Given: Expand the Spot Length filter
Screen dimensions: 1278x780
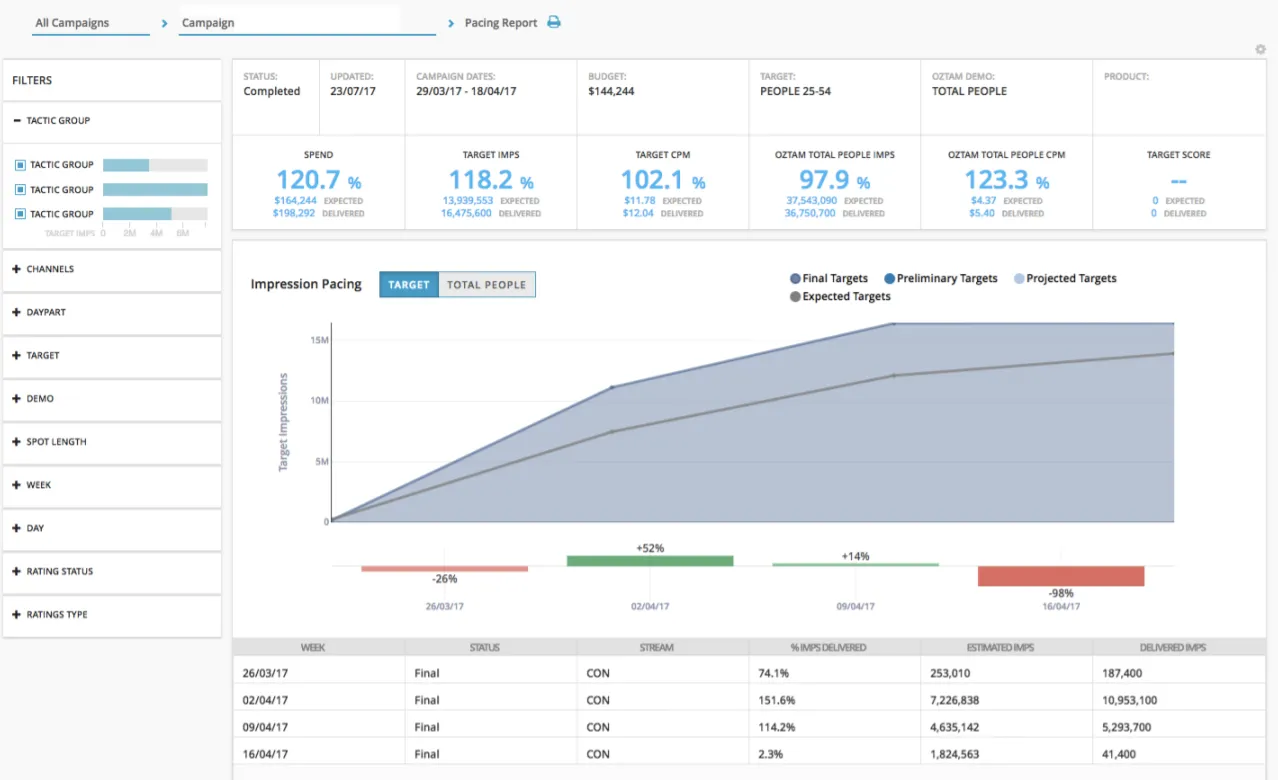Looking at the screenshot, I should point(17,442).
